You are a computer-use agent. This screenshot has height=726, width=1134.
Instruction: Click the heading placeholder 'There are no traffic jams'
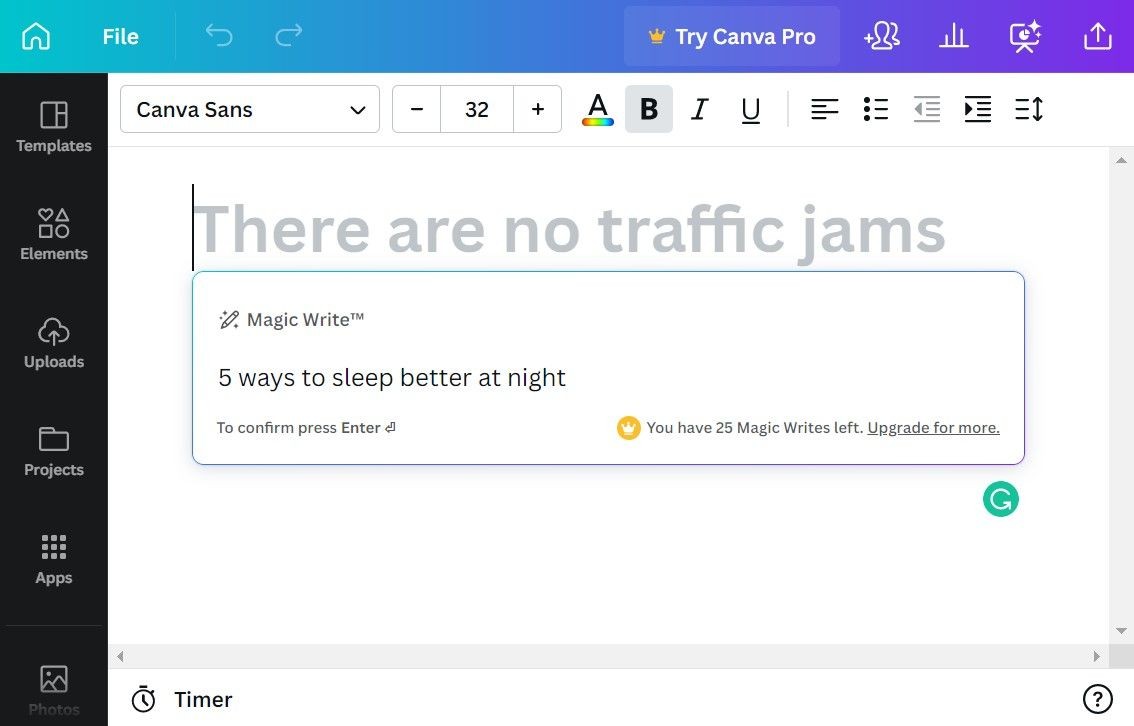click(569, 229)
